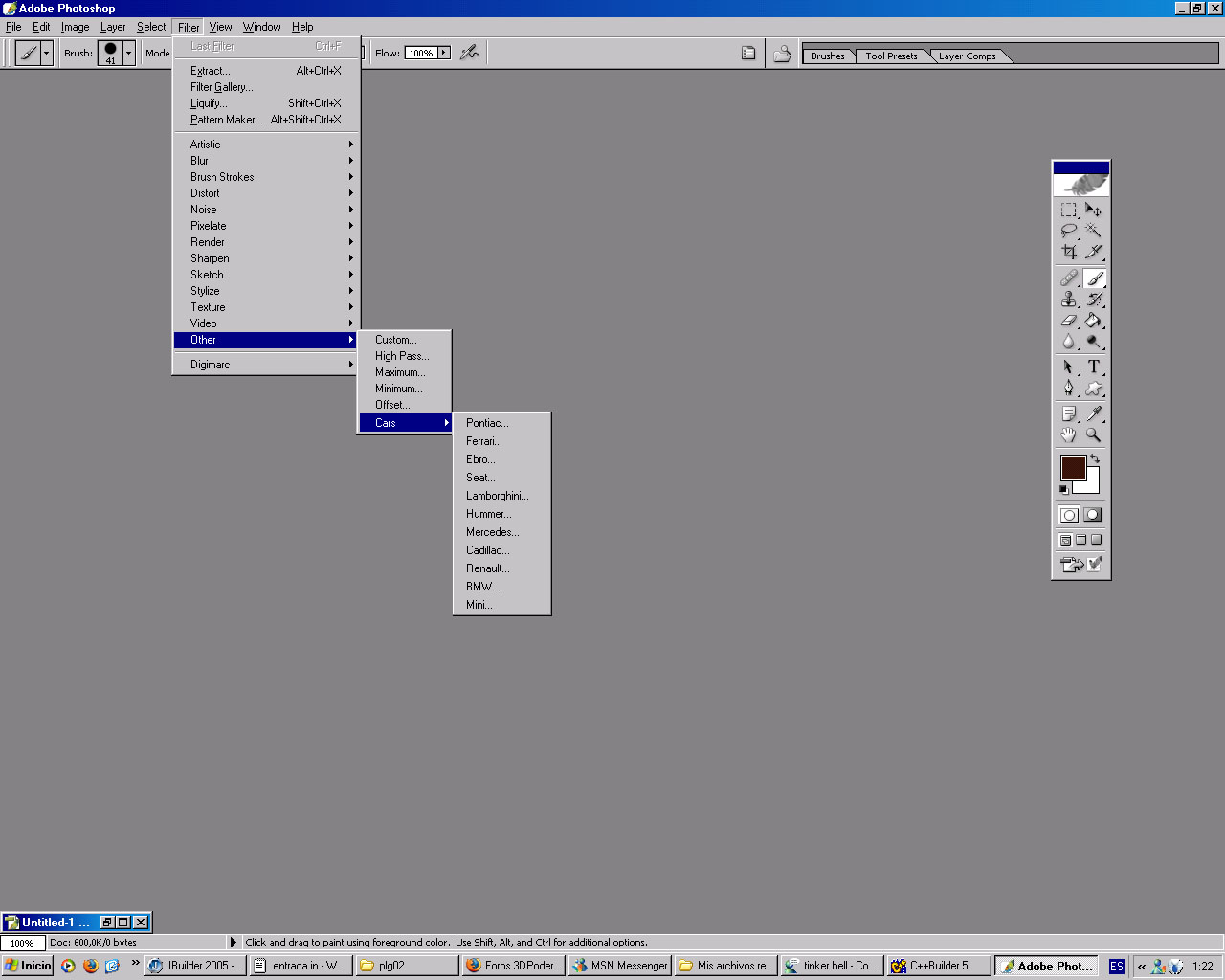Viewport: 1225px width, 980px height.
Task: Switch to Full Screen with Menu Bar mode
Action: (1080, 540)
